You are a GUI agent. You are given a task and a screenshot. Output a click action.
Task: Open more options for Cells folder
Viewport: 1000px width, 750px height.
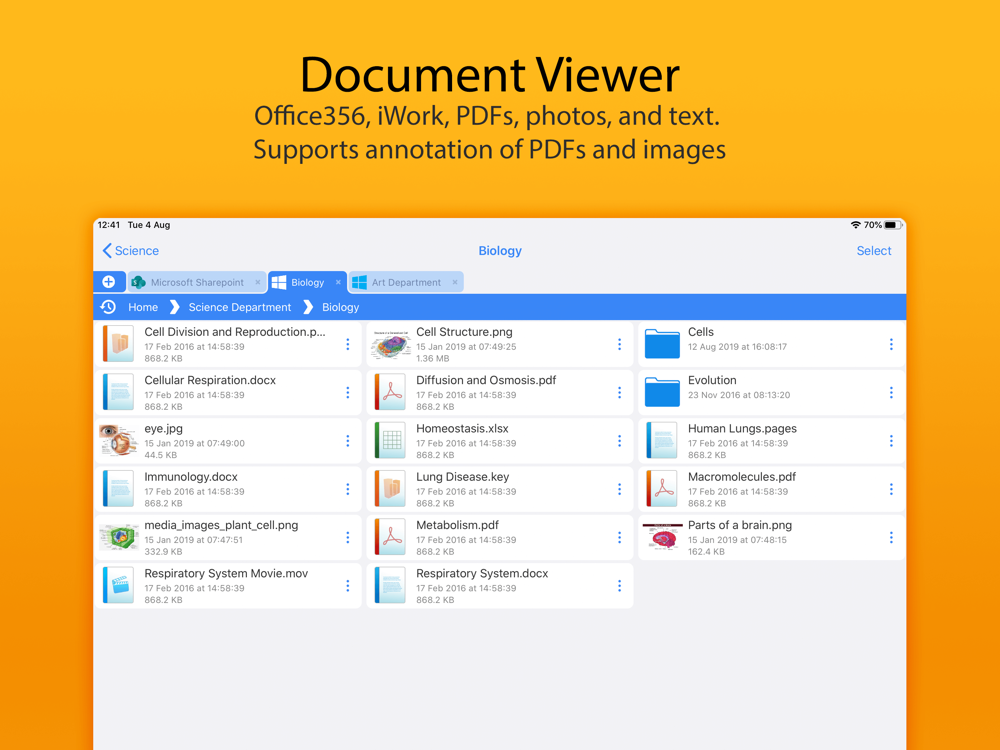891,344
